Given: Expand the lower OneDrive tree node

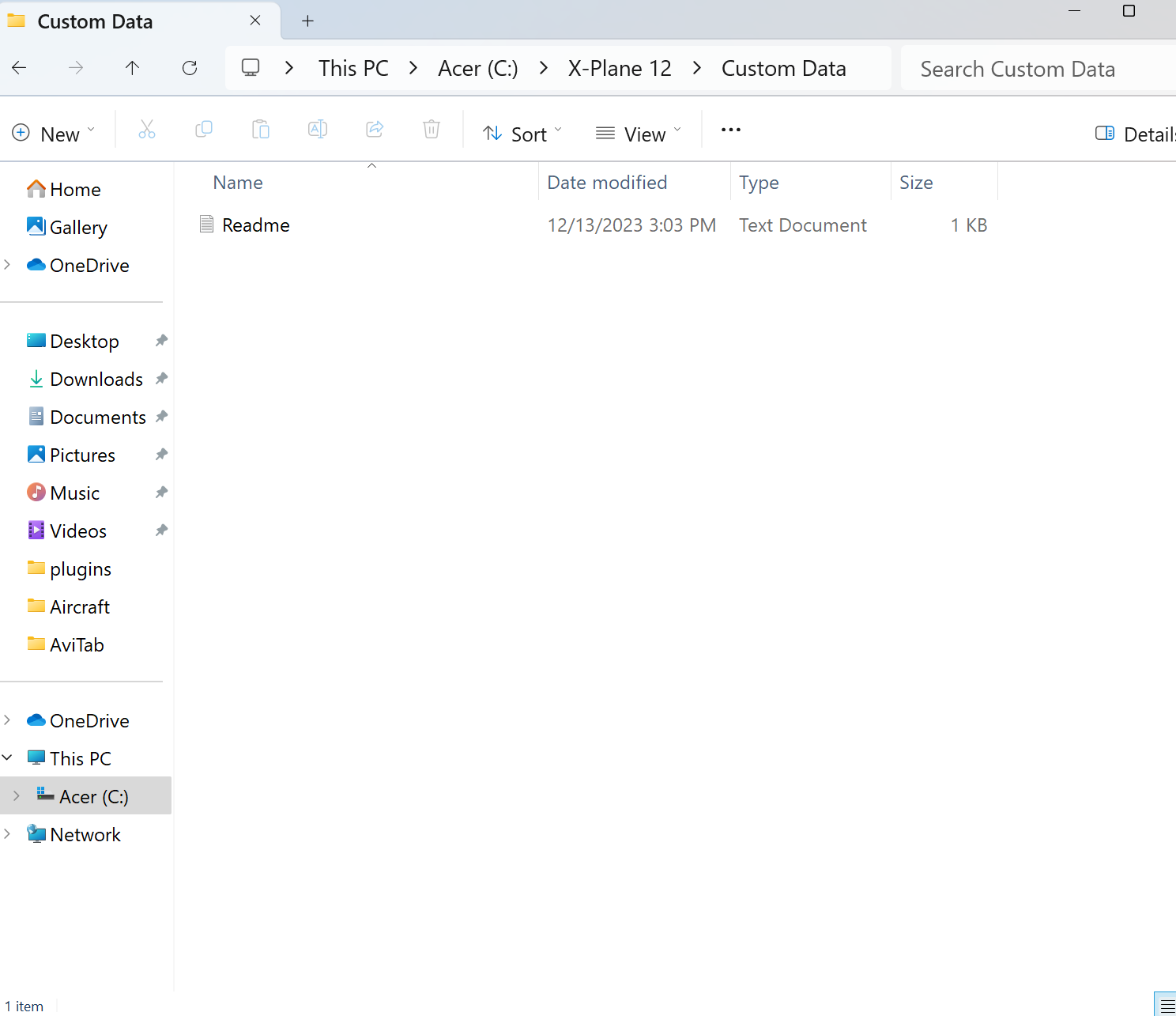Looking at the screenshot, I should pos(7,720).
